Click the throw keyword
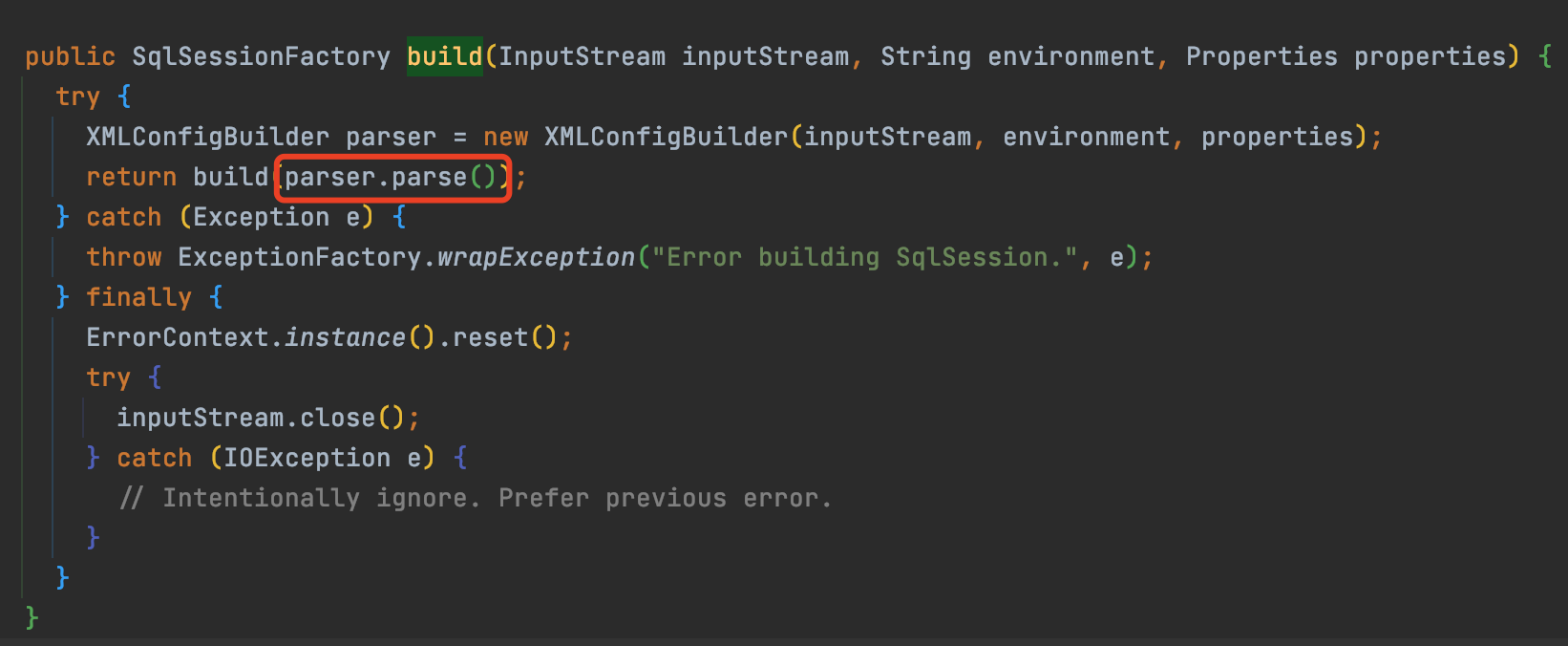This screenshot has height=646, width=1568. pos(124,257)
